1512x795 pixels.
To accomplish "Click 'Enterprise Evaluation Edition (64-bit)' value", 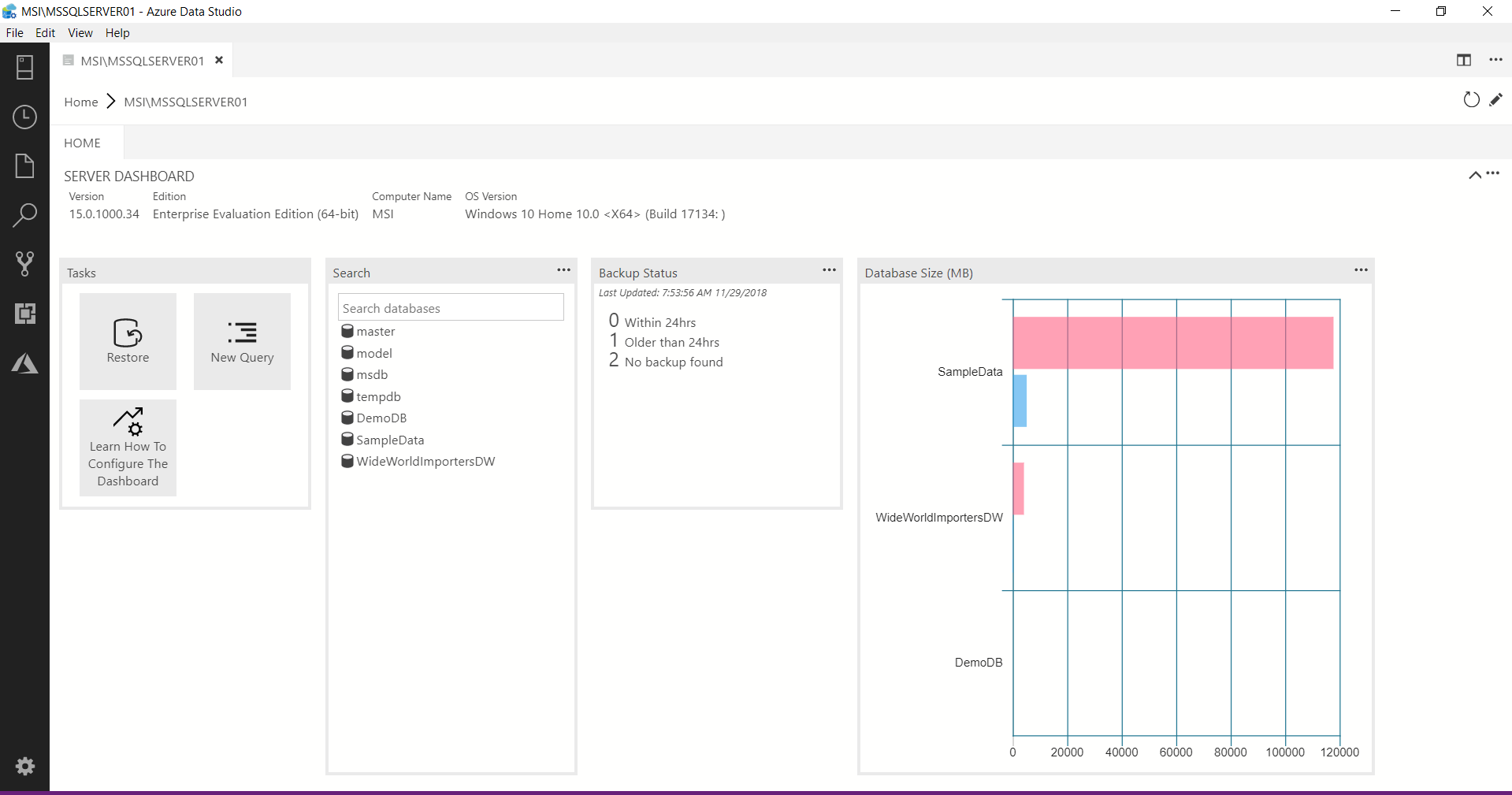I will [255, 214].
